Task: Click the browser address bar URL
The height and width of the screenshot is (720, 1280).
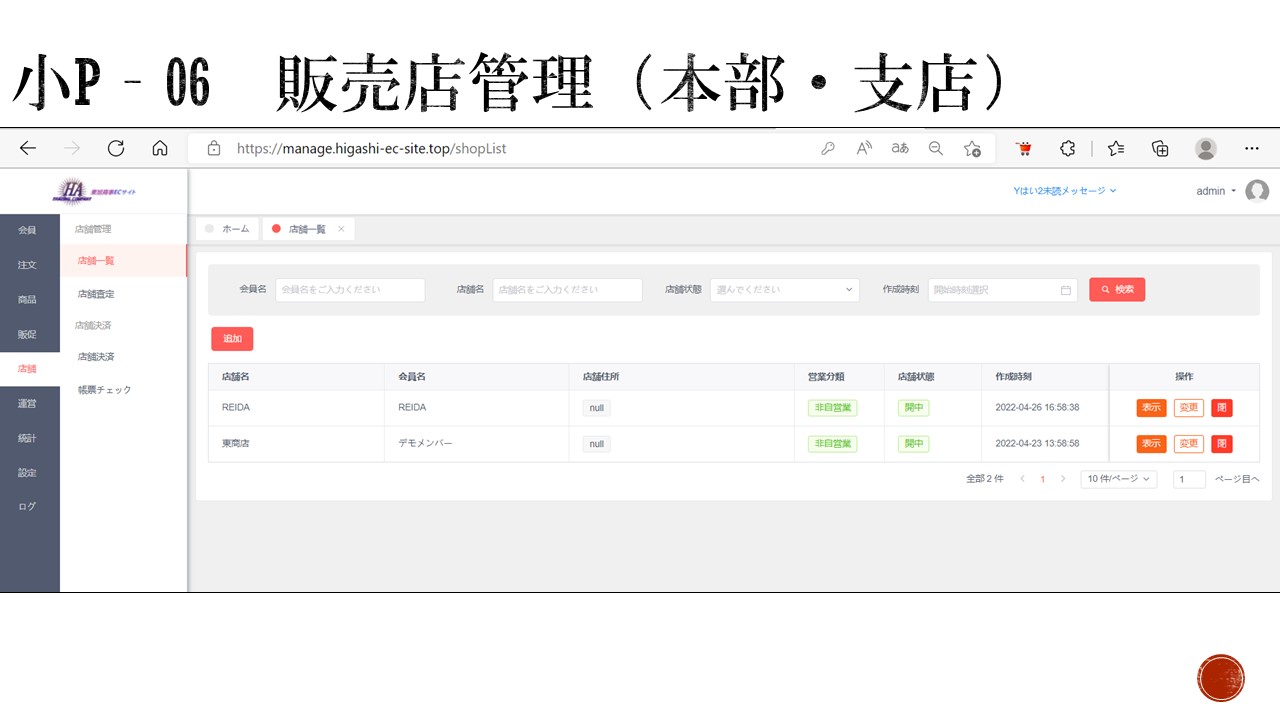Action: pyautogui.click(x=372, y=148)
